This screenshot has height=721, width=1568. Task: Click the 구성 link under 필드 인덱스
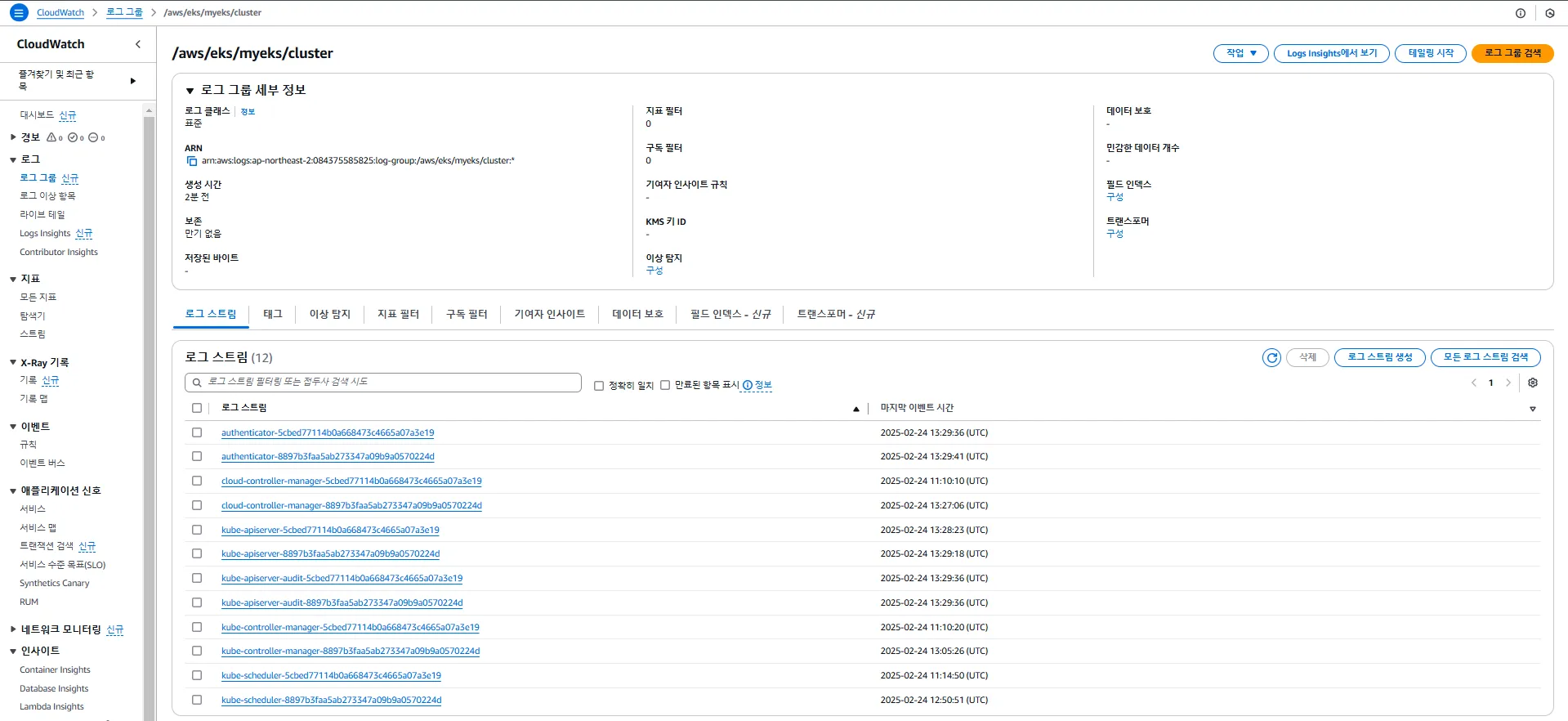click(x=1115, y=197)
